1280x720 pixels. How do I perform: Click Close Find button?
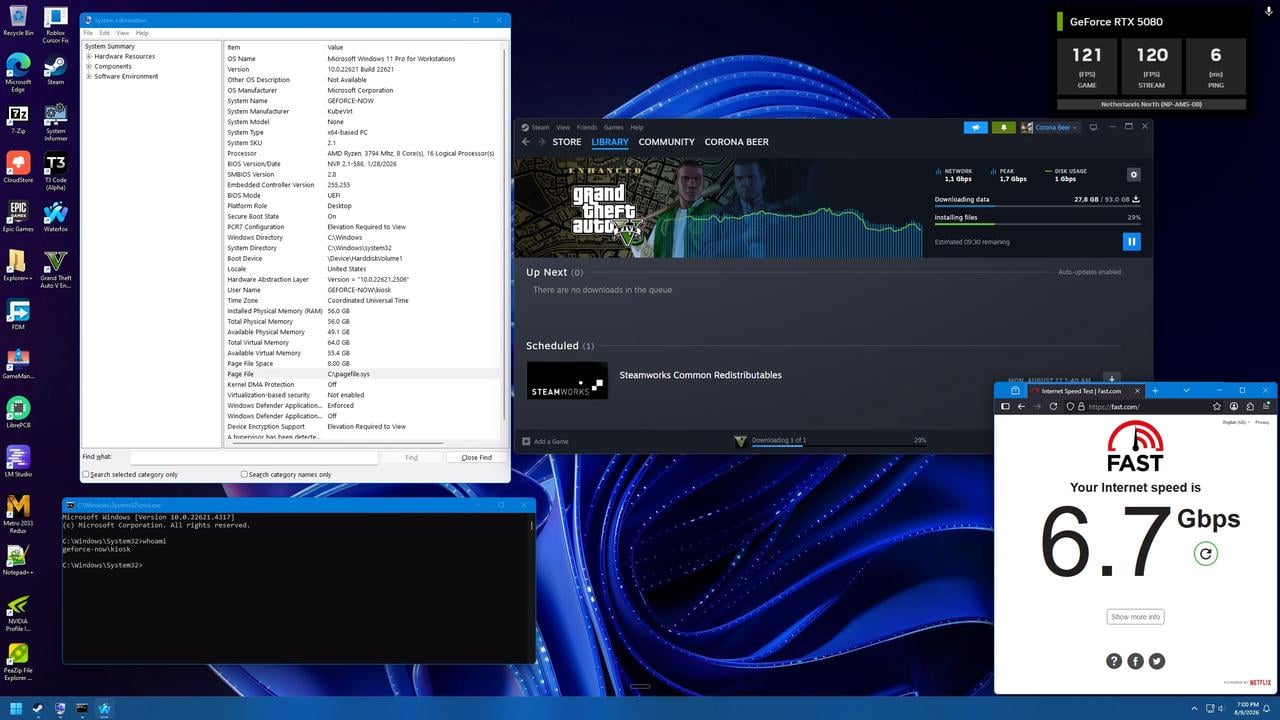(x=476, y=457)
